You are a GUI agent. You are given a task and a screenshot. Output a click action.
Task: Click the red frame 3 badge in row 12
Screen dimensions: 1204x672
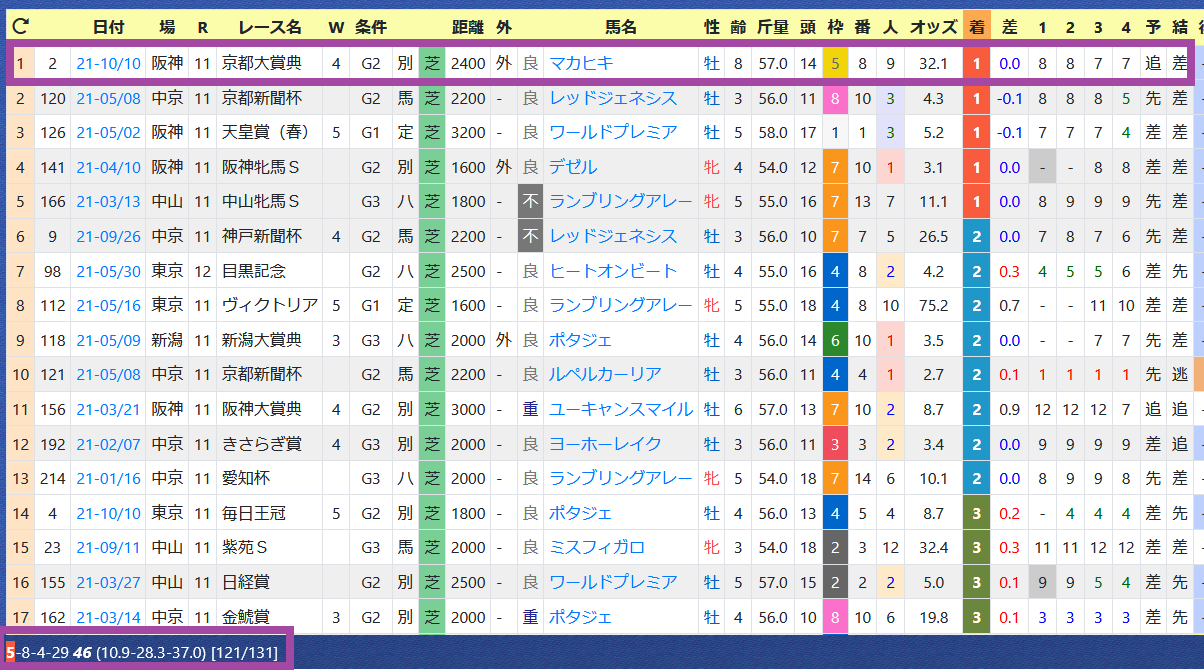pyautogui.click(x=835, y=444)
